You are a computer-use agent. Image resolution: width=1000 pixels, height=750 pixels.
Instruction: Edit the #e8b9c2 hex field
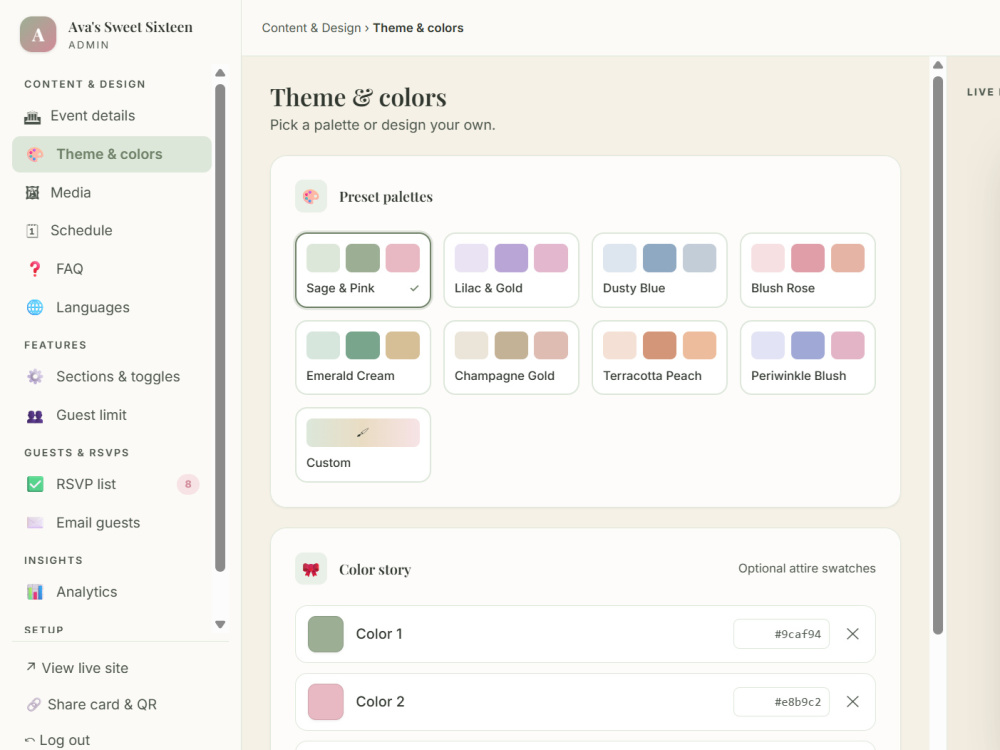[x=781, y=702]
